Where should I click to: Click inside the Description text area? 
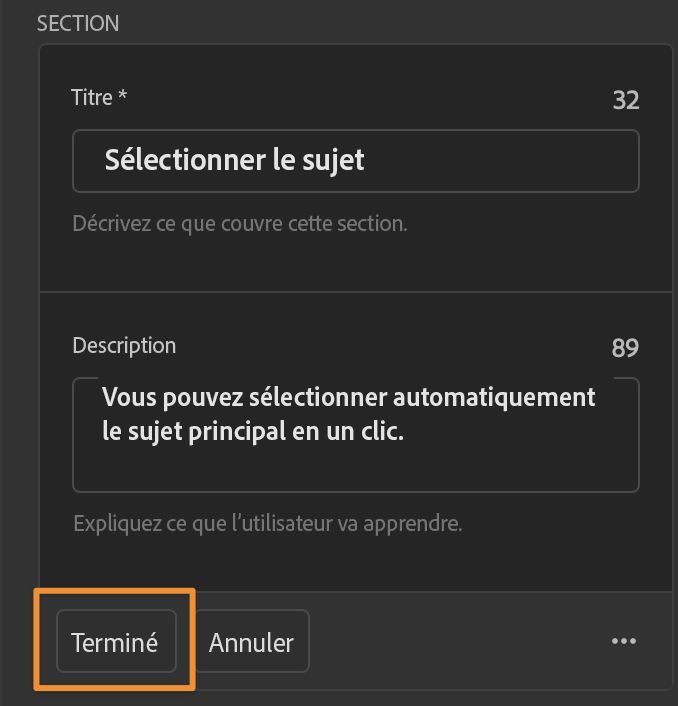[355, 434]
